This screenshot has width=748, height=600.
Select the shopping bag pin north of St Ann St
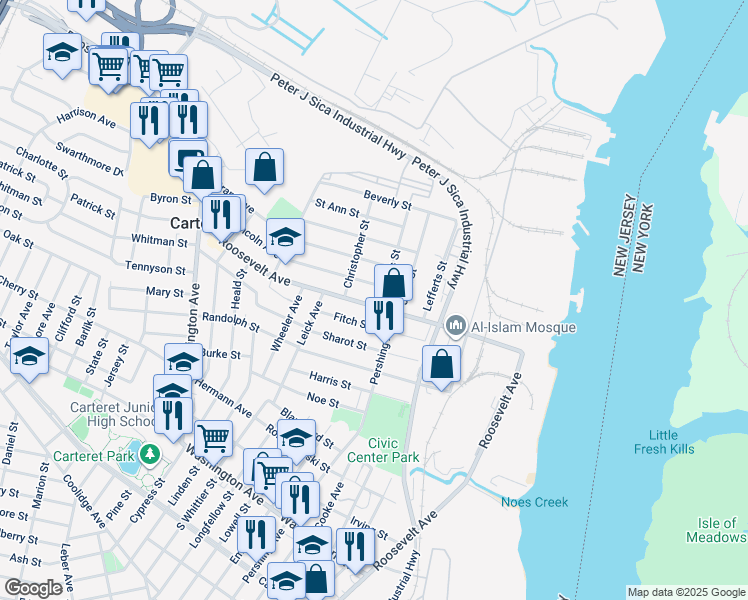click(264, 169)
